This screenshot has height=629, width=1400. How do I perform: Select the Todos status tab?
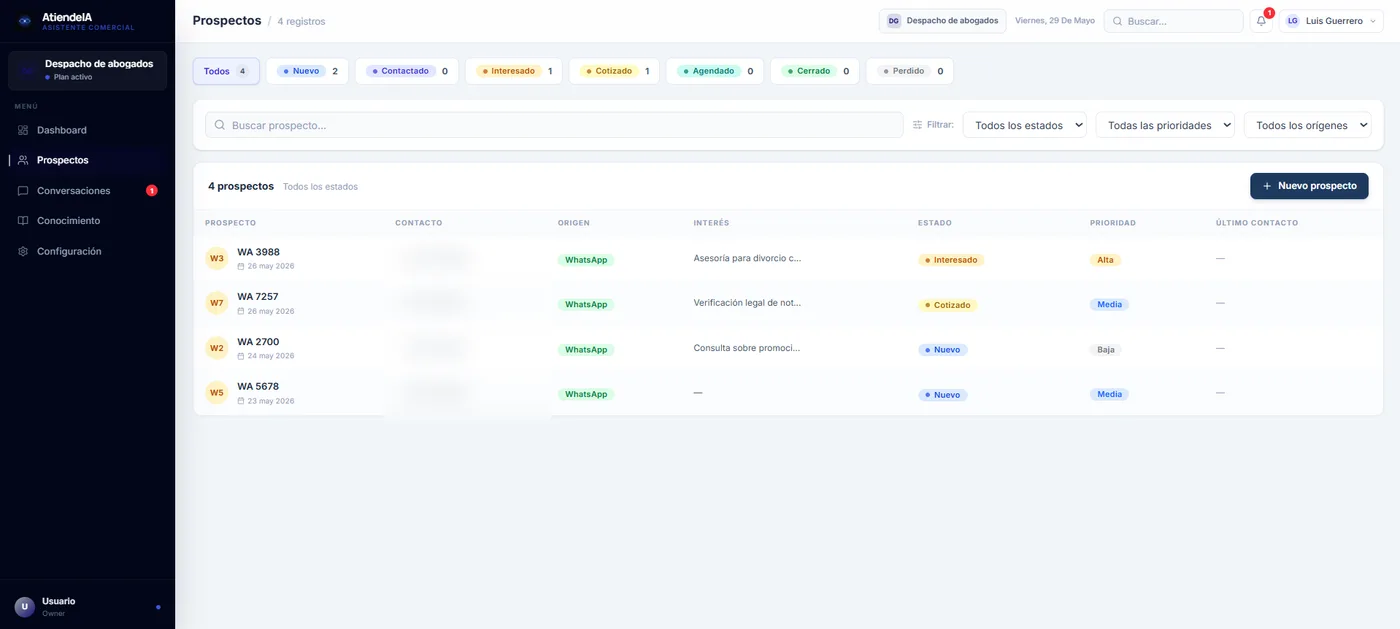pos(226,71)
